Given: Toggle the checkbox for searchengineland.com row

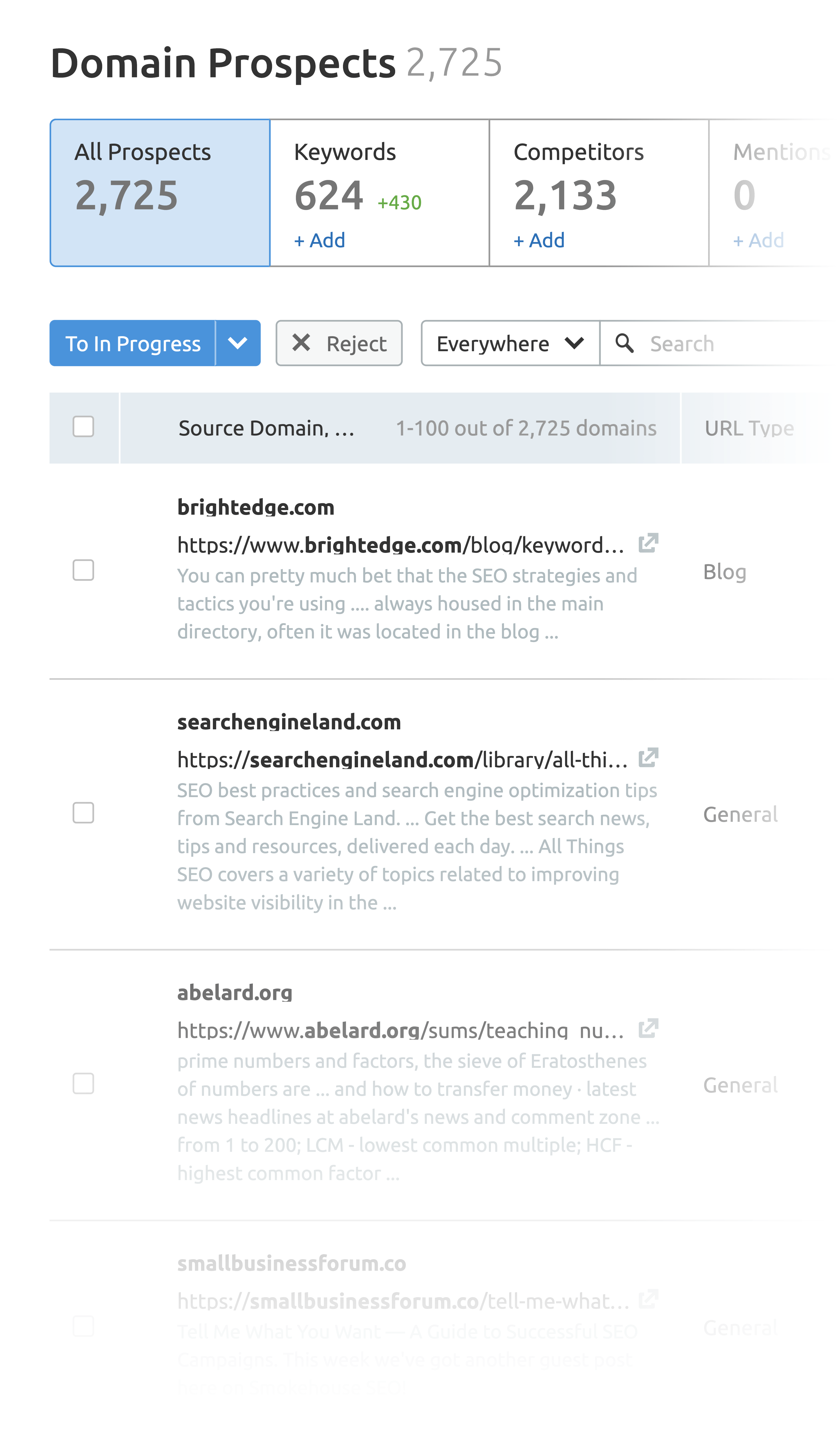Looking at the screenshot, I should [x=83, y=812].
